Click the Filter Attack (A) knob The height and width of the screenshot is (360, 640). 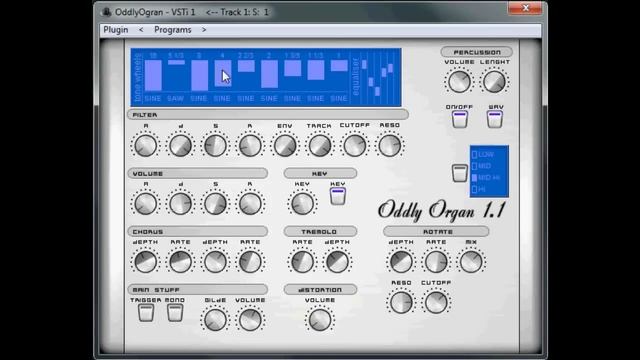point(145,145)
